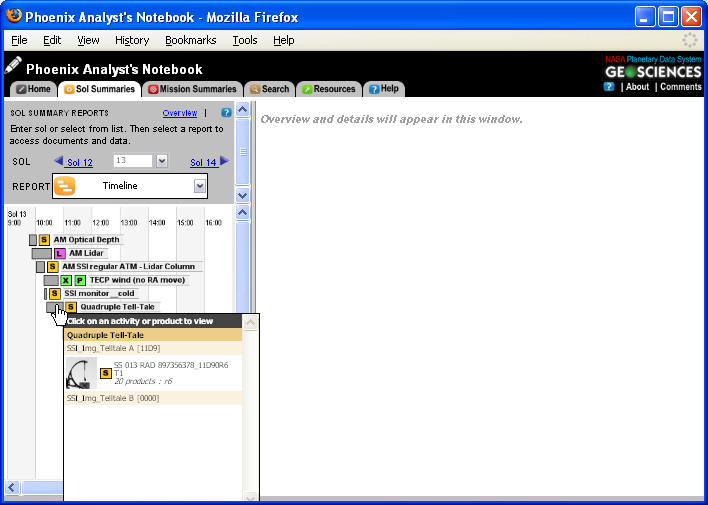Click the right arrow for next sol
Viewport: 708px width, 505px height.
tap(225, 161)
